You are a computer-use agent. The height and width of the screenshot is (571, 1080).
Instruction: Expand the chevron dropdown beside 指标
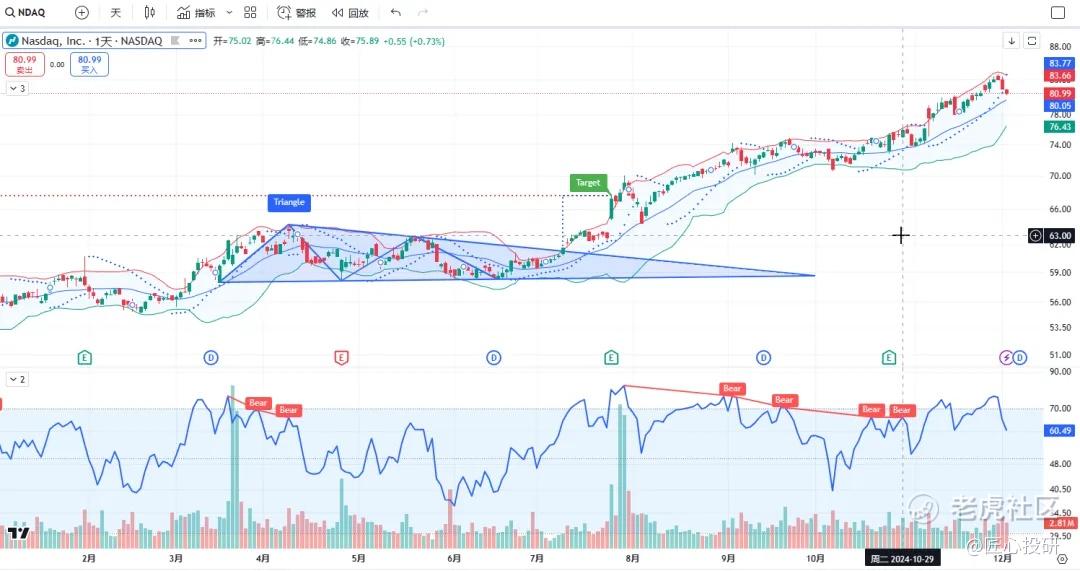(x=229, y=12)
